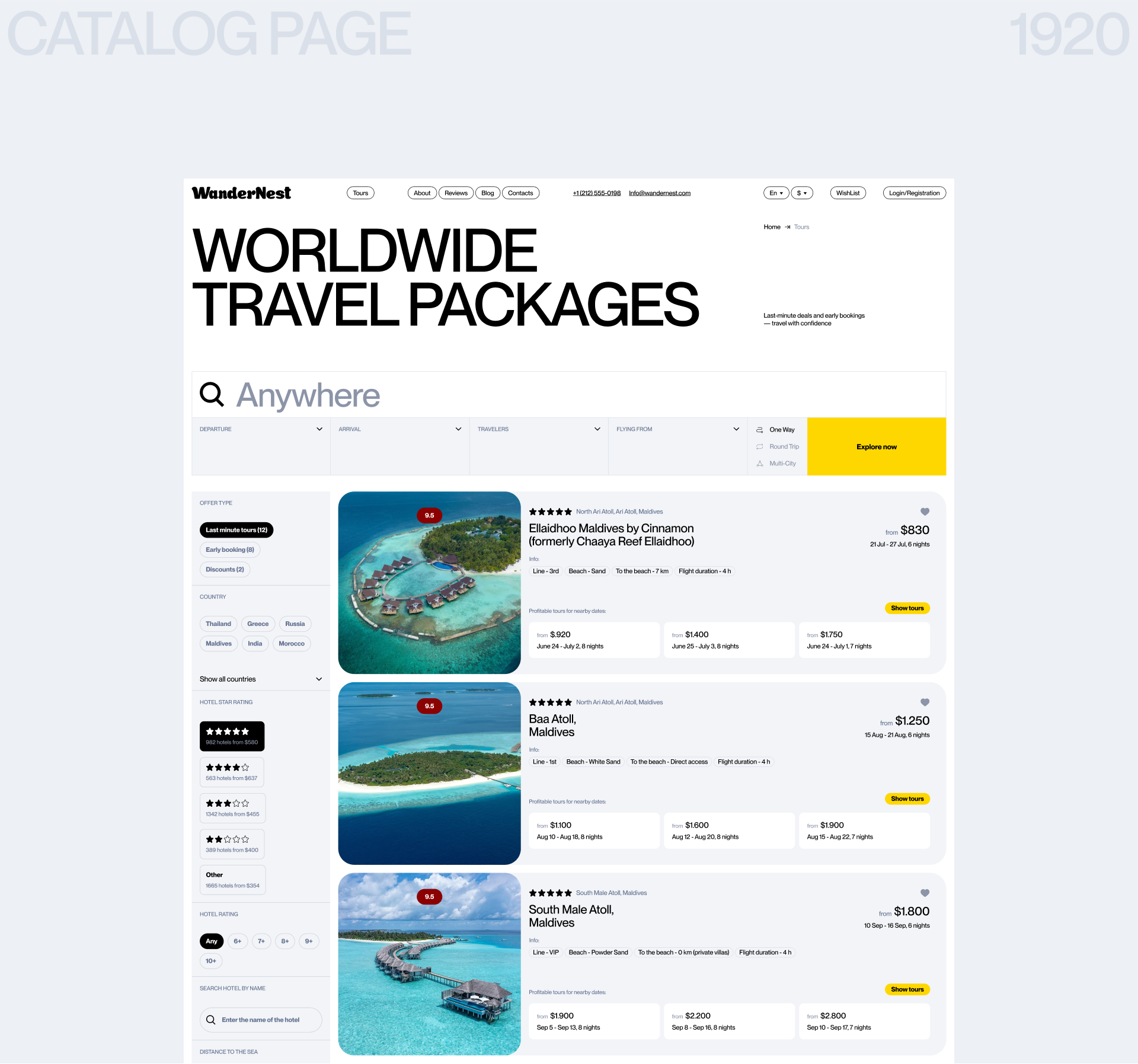The width and height of the screenshot is (1138, 1064).
Task: Favorite the Baa Atoll tour heart
Action: tap(925, 702)
